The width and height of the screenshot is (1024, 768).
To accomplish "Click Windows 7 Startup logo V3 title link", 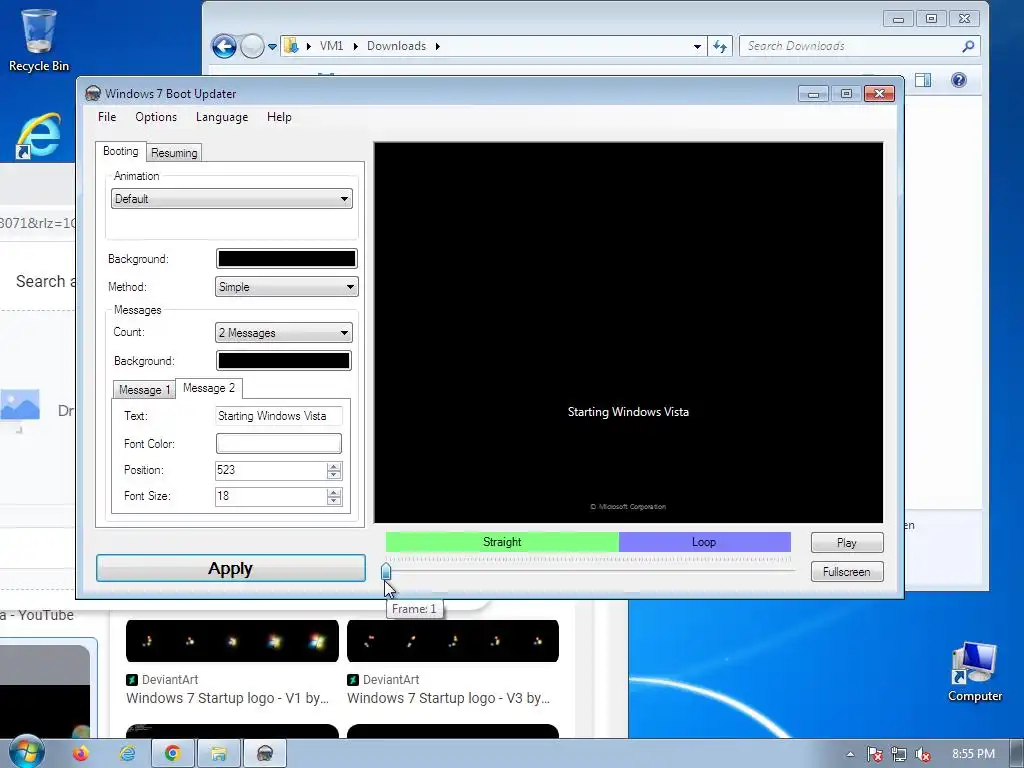I will [x=449, y=698].
